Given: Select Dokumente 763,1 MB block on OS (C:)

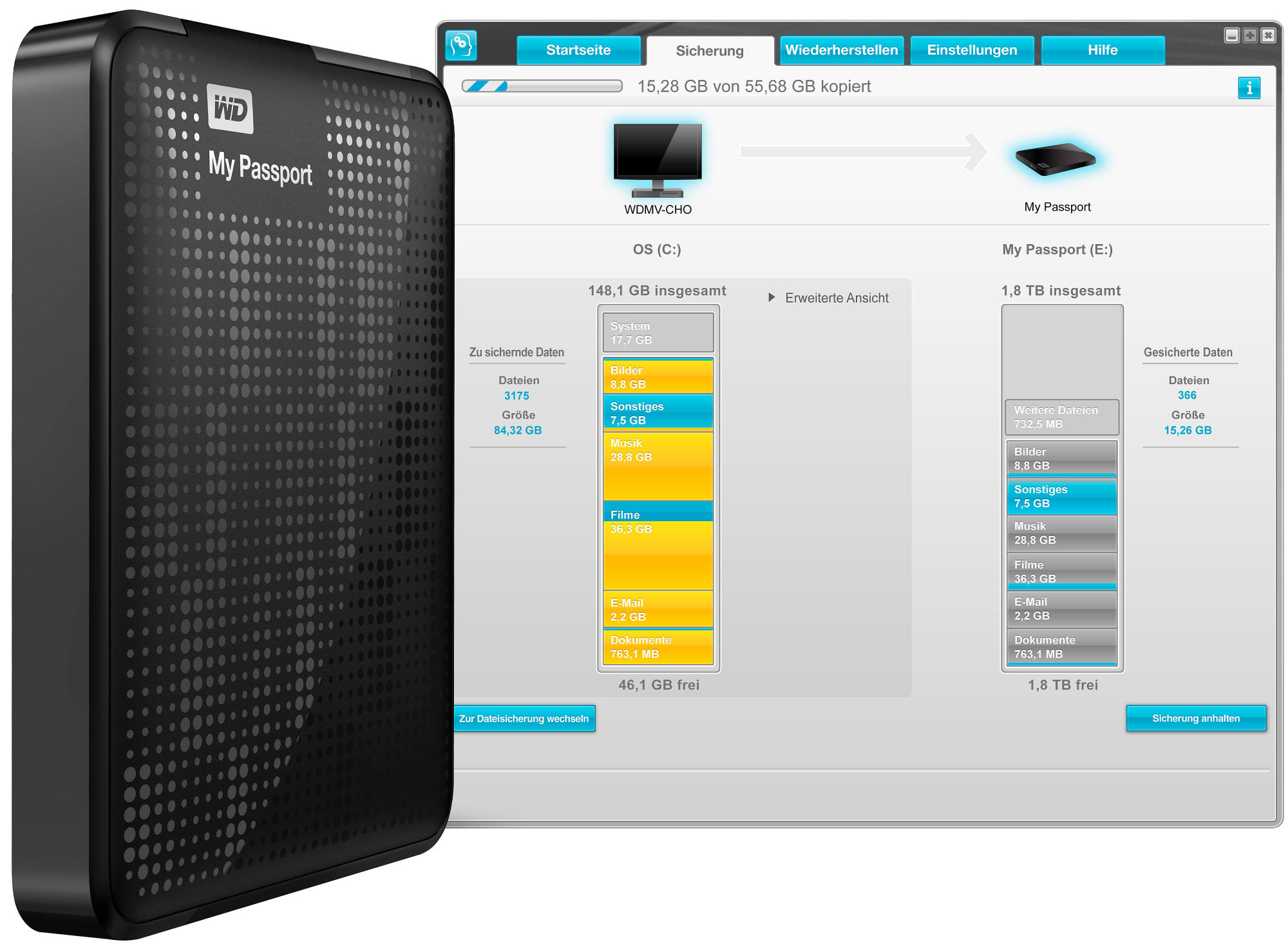Looking at the screenshot, I should pyautogui.click(x=658, y=647).
